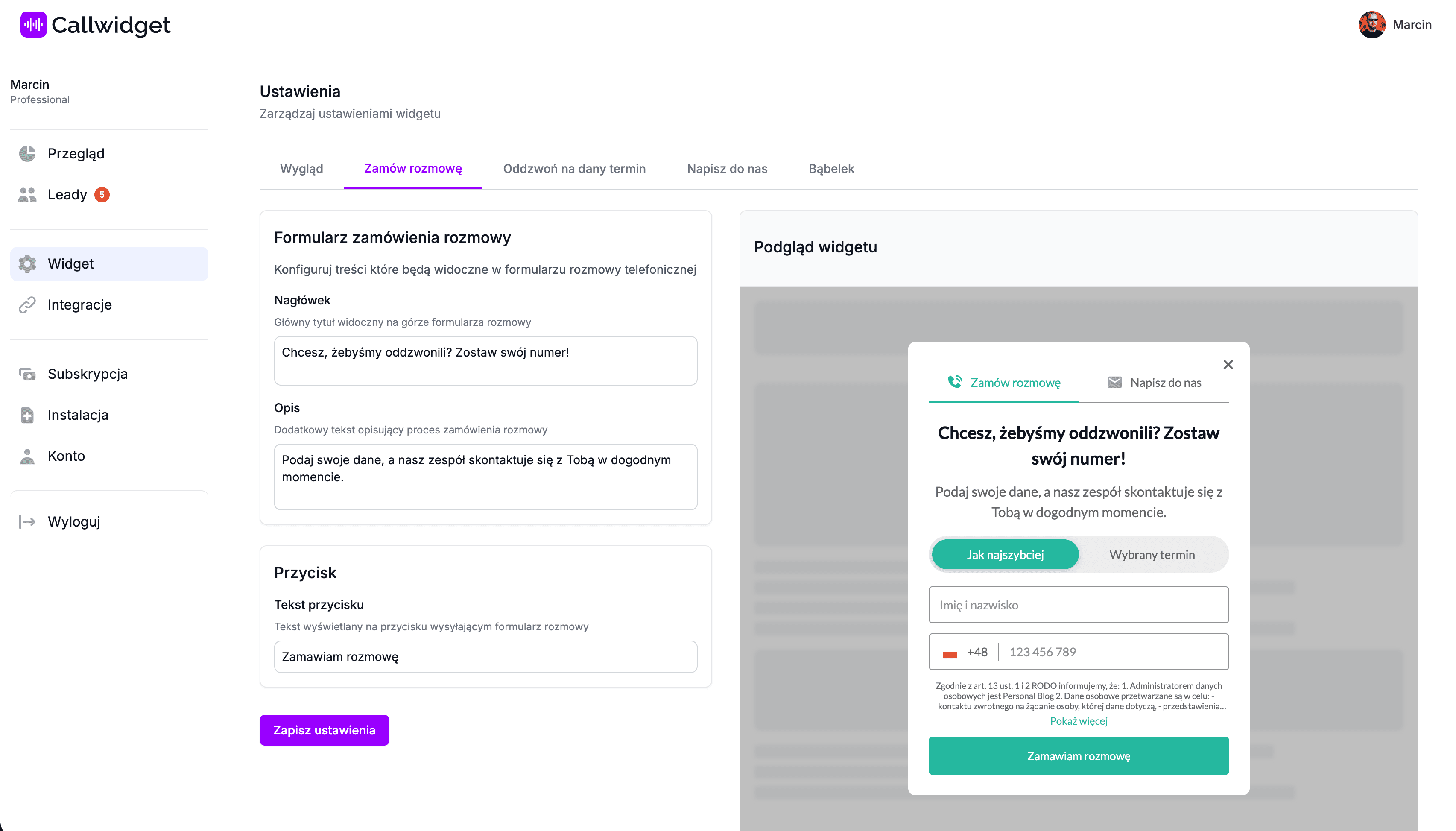Image resolution: width=1456 pixels, height=831 pixels.
Task: Switch to the Oddzwoń na dany termin tab
Action: coord(574,168)
